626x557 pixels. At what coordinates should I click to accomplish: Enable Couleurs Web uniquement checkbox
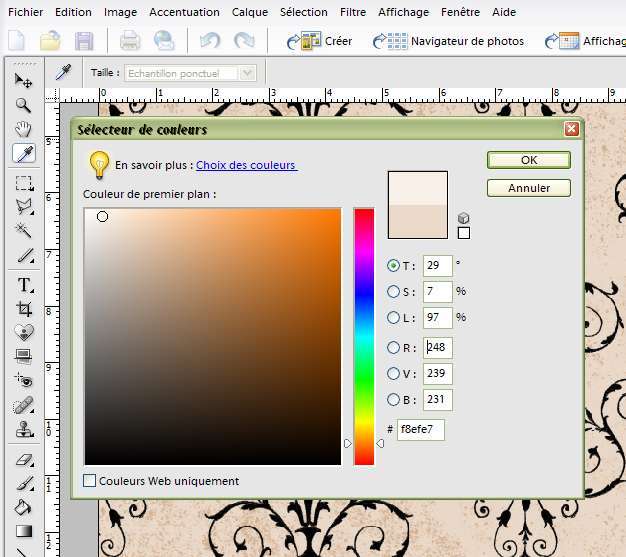(x=89, y=480)
